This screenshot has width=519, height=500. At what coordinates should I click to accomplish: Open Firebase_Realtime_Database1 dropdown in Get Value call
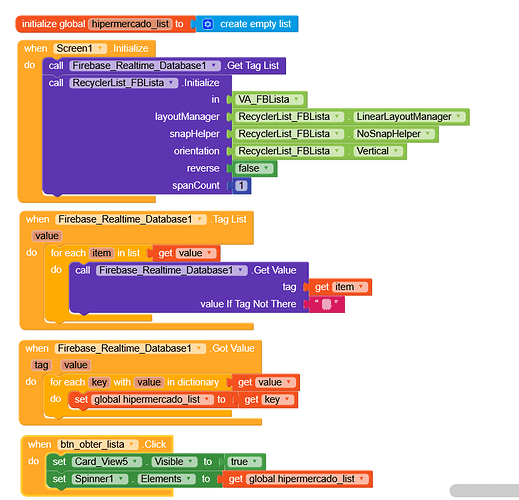[172, 270]
